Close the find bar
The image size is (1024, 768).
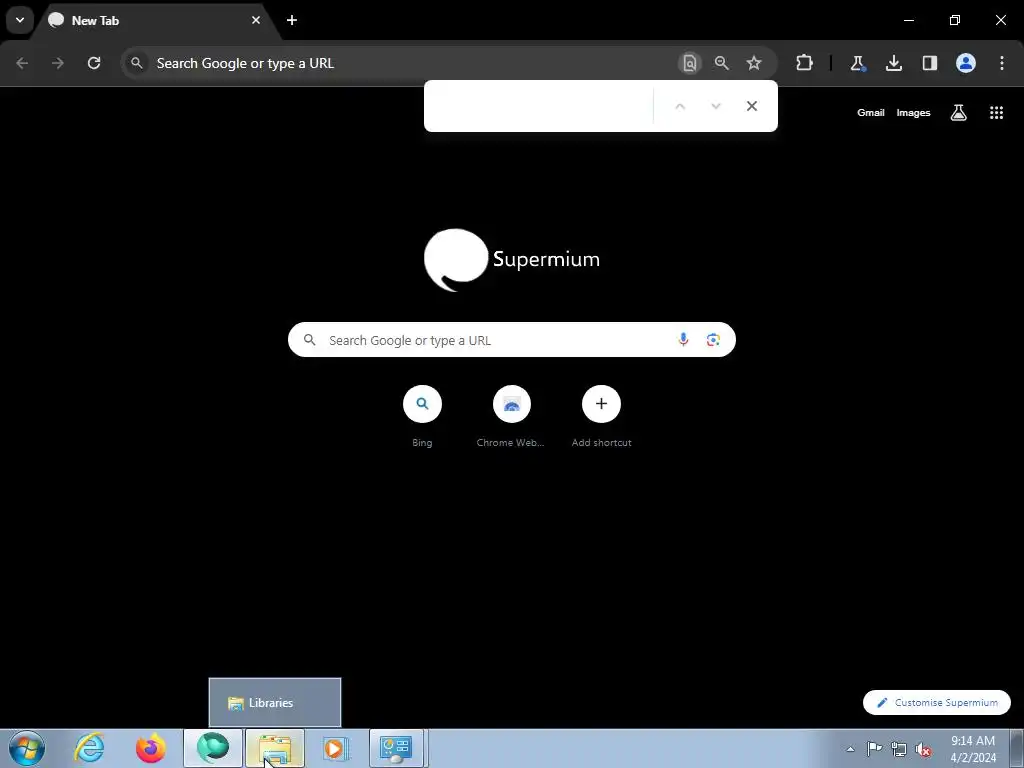[x=752, y=106]
